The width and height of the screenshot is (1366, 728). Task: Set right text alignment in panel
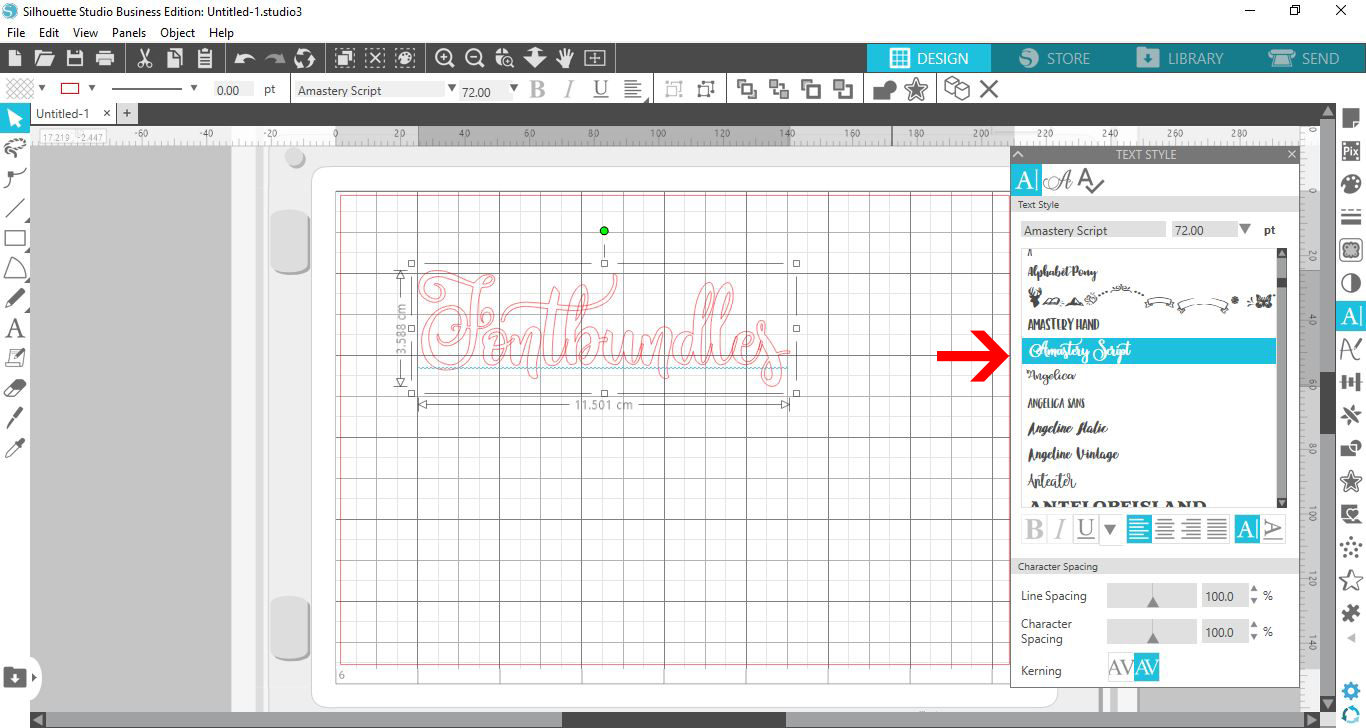pyautogui.click(x=1191, y=529)
